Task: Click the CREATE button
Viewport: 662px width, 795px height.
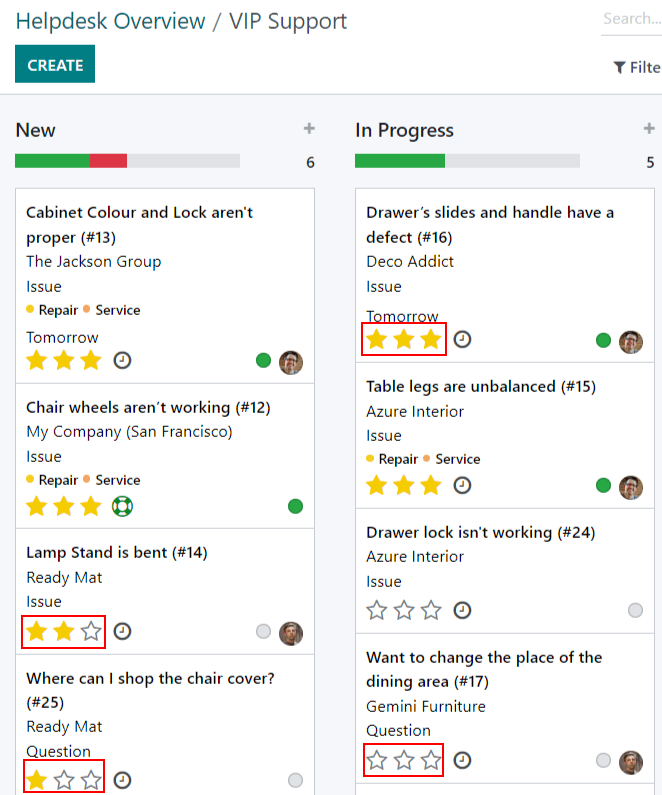Action: click(x=55, y=64)
